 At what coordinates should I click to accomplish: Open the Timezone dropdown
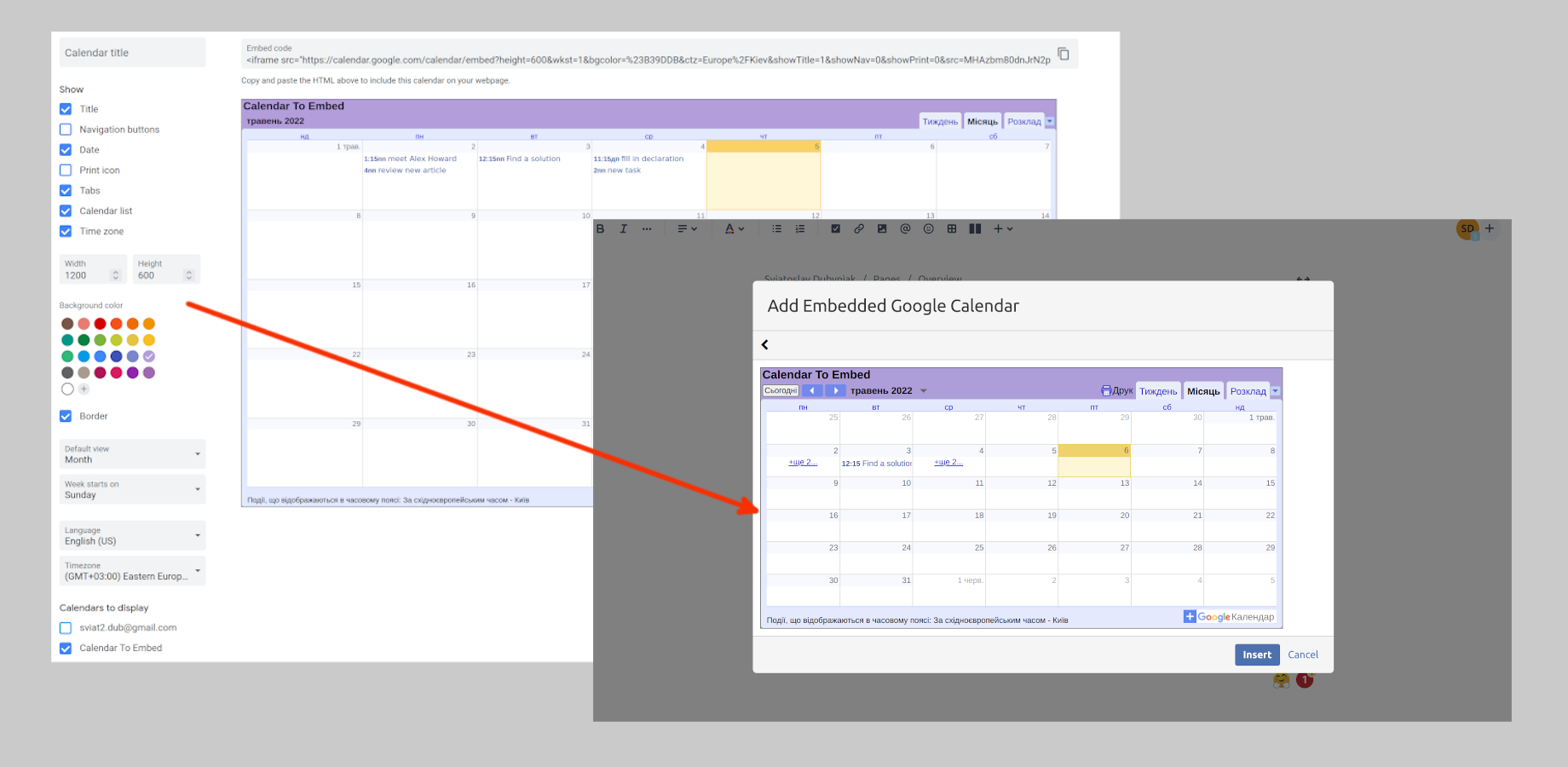(x=132, y=571)
